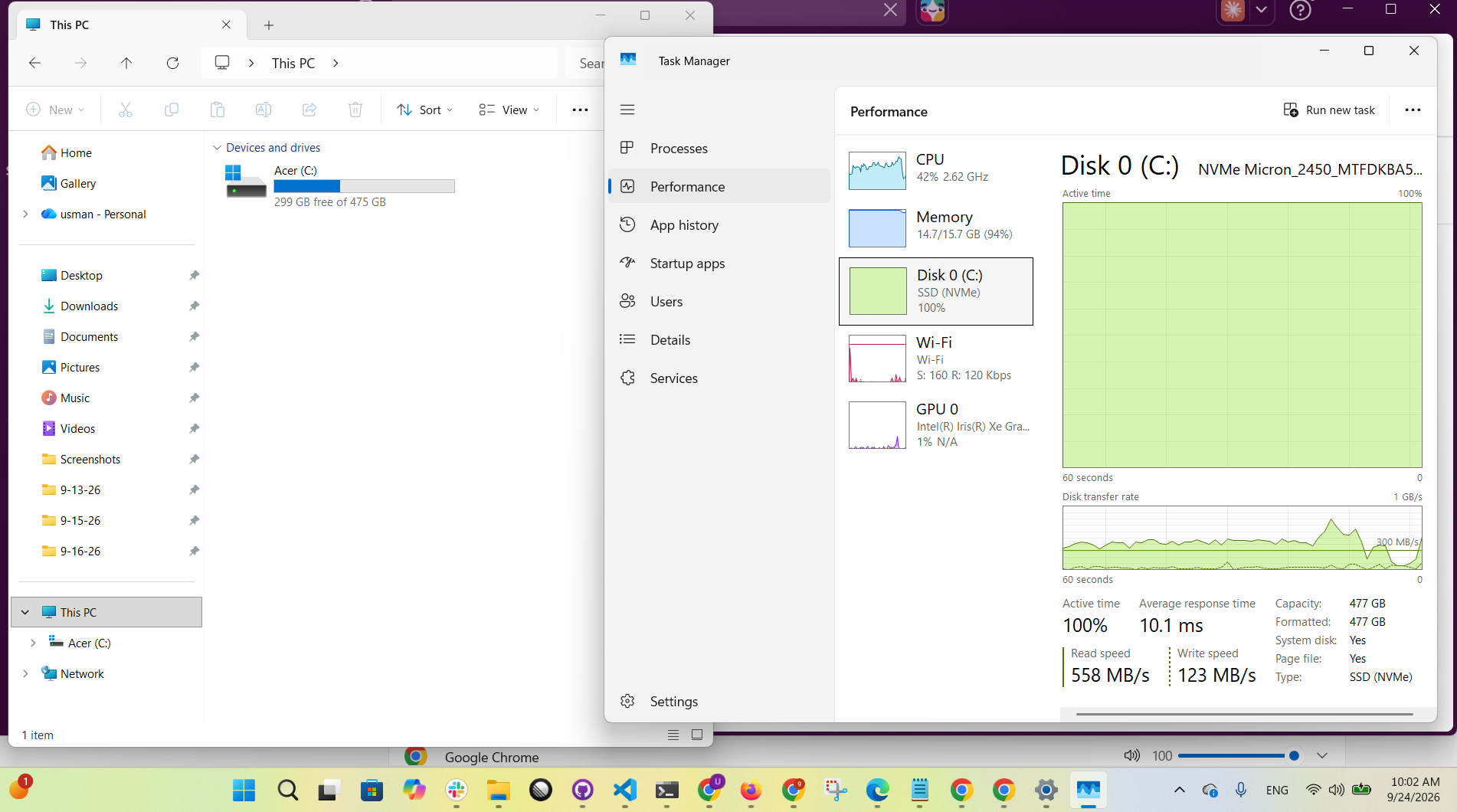Click Run new task button

(1329, 110)
